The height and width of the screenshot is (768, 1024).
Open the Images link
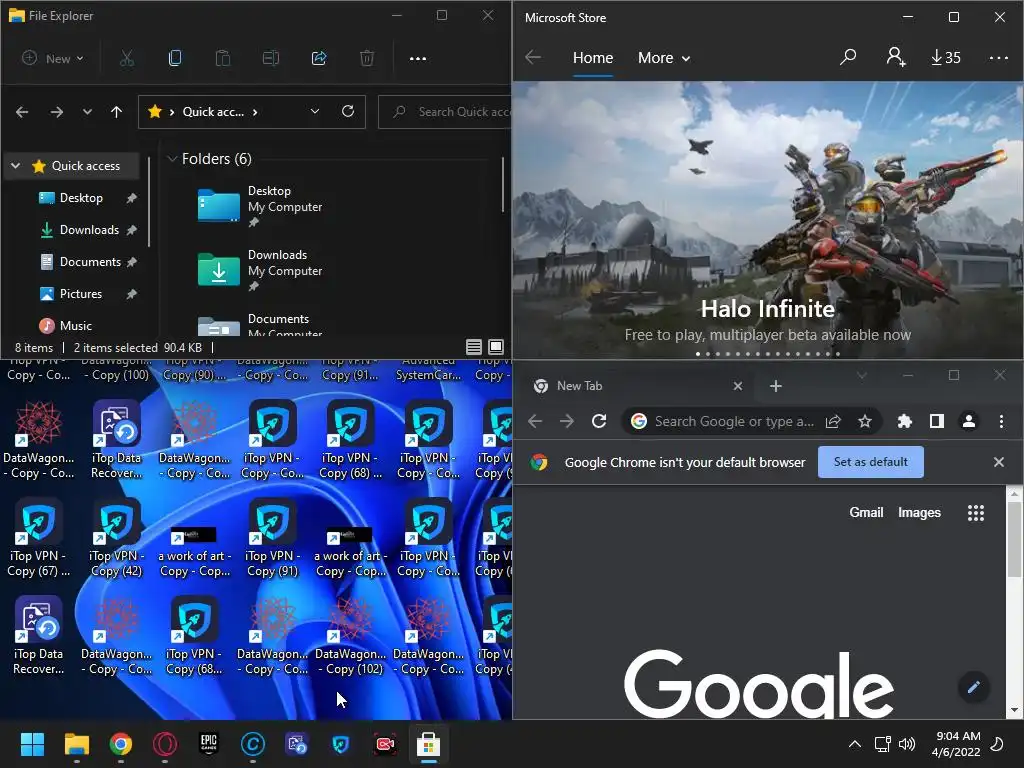[x=919, y=513]
